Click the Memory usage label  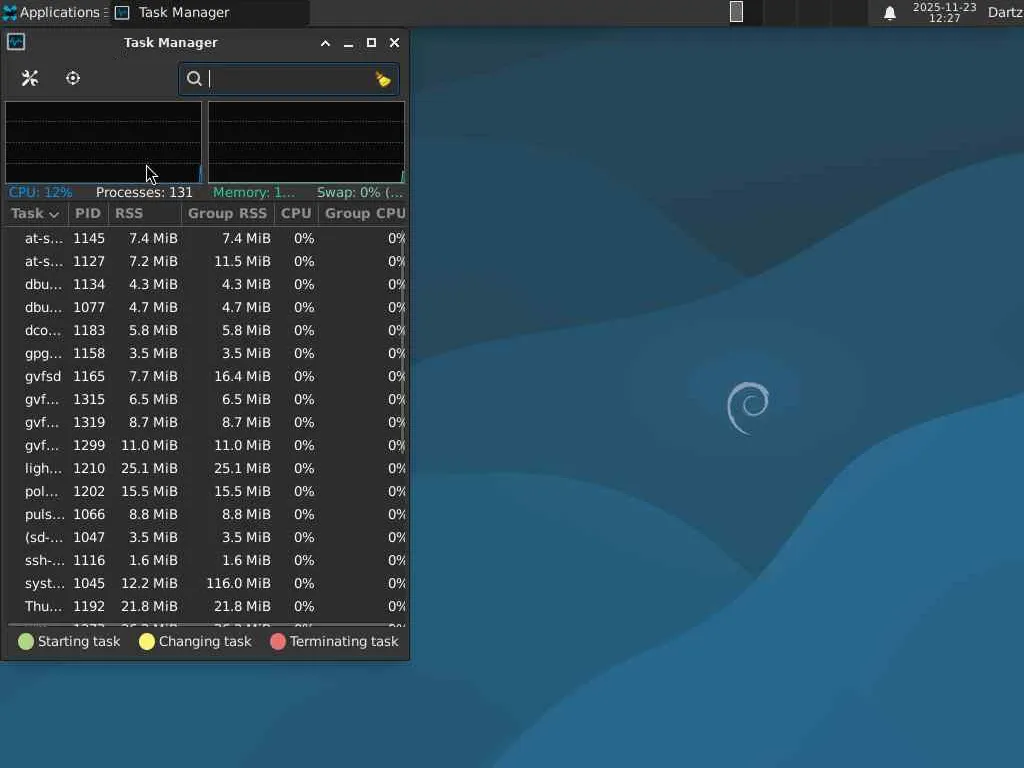[x=254, y=193]
